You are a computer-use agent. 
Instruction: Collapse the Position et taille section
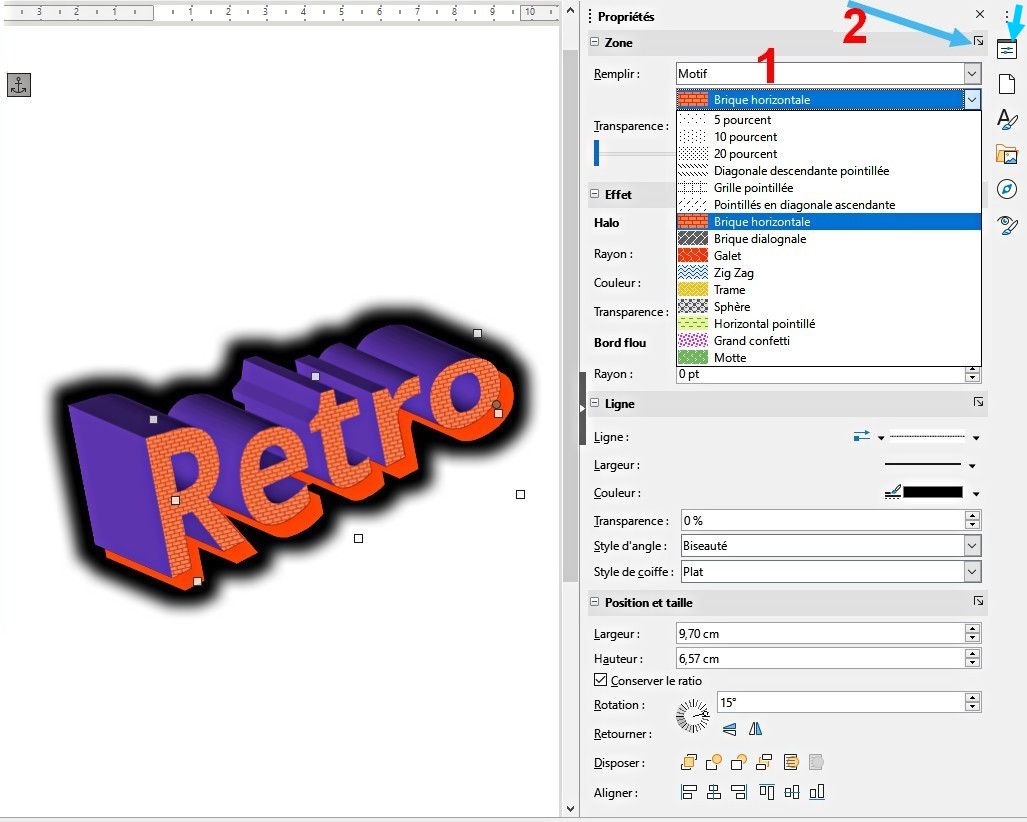tap(595, 602)
